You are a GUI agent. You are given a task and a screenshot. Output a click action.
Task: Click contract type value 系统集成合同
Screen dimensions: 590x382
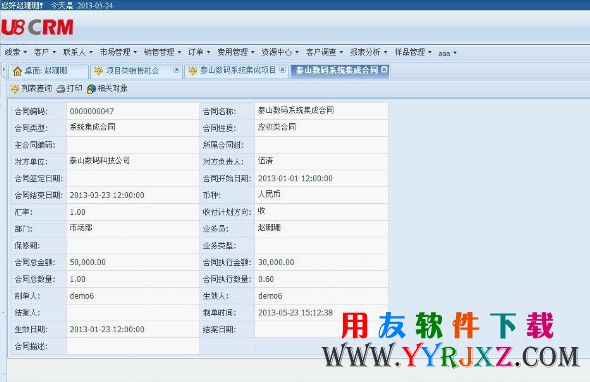click(x=93, y=127)
